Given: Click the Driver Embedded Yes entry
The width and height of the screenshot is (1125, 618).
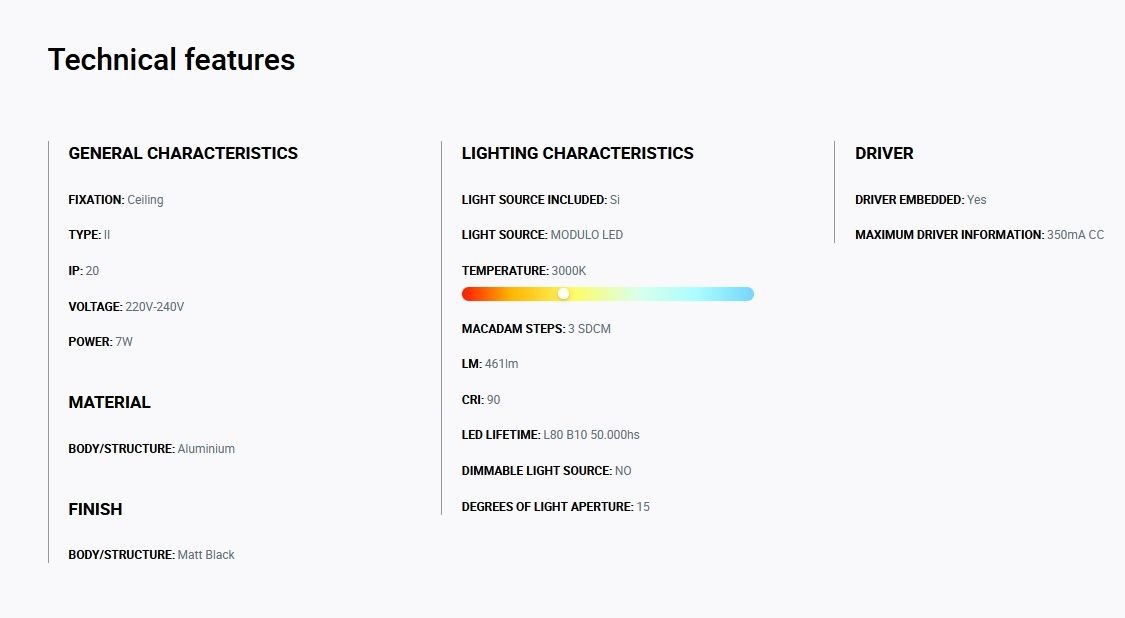Looking at the screenshot, I should tap(921, 200).
